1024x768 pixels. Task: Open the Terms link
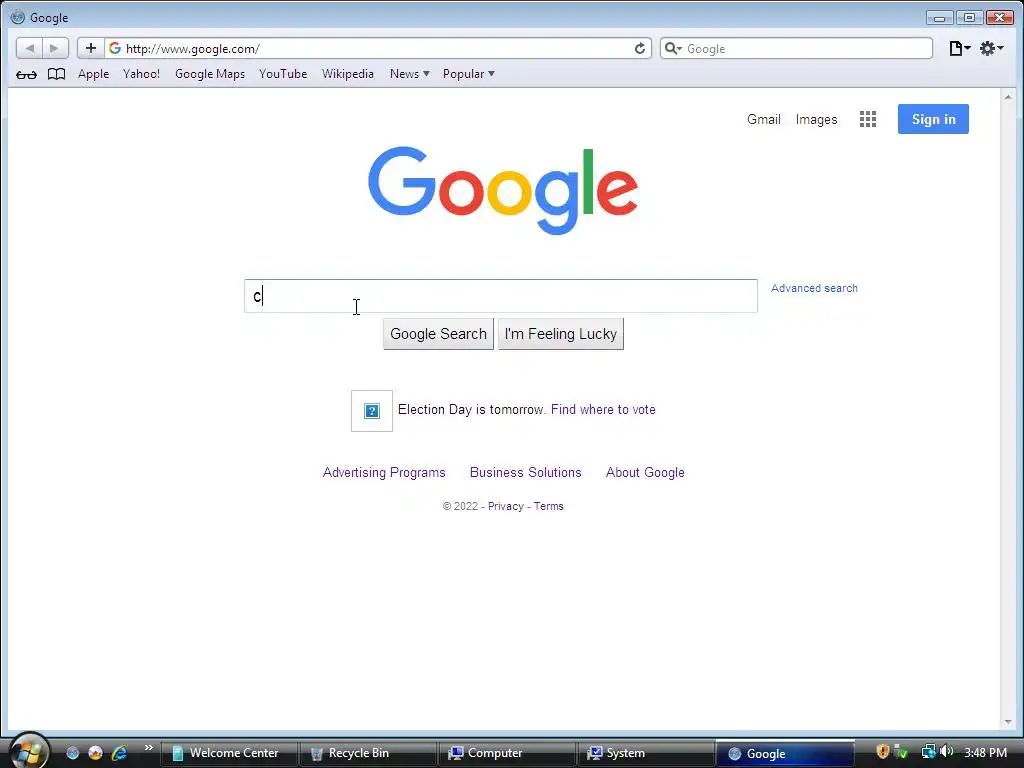pos(548,506)
